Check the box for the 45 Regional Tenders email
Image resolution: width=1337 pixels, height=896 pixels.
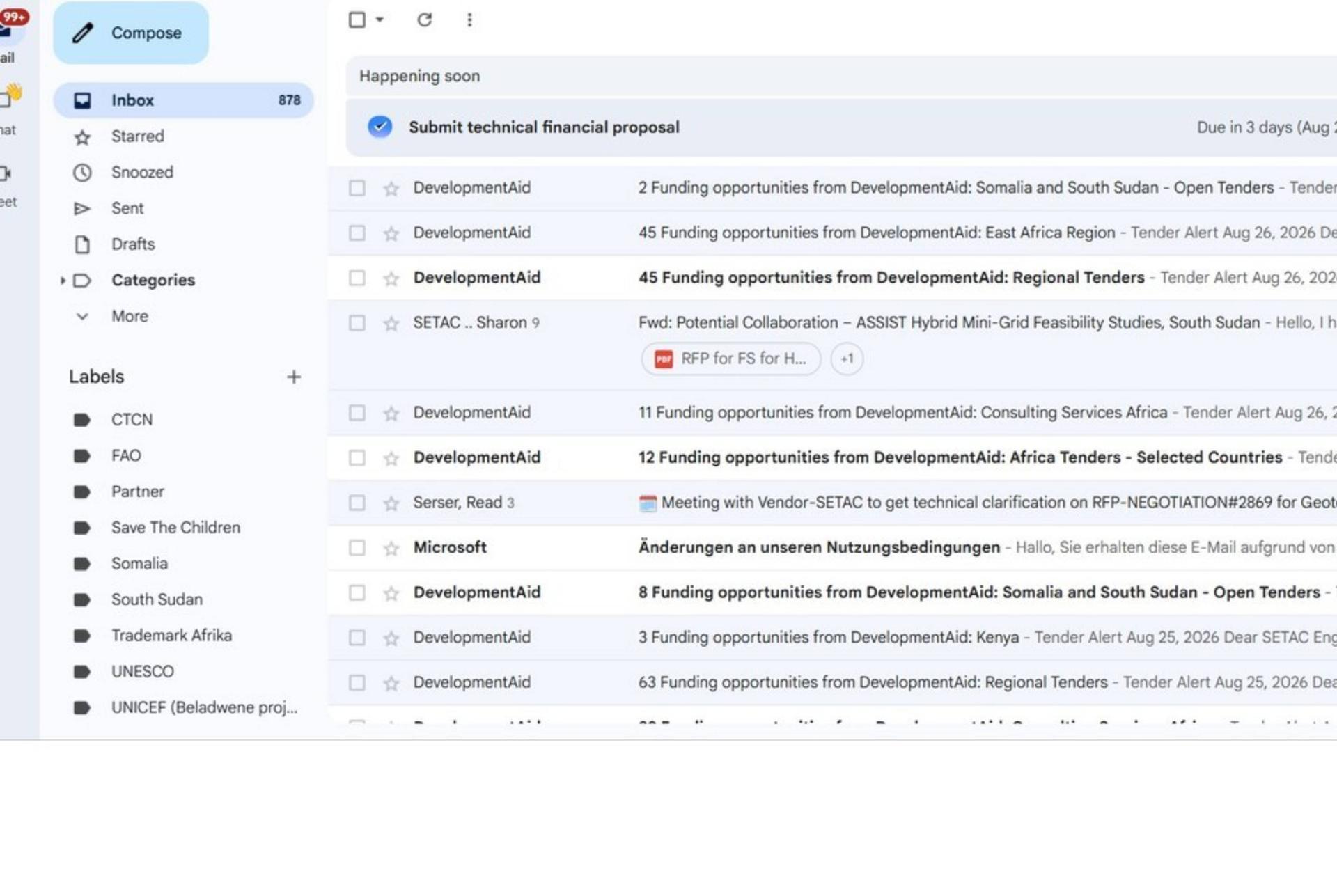click(357, 278)
